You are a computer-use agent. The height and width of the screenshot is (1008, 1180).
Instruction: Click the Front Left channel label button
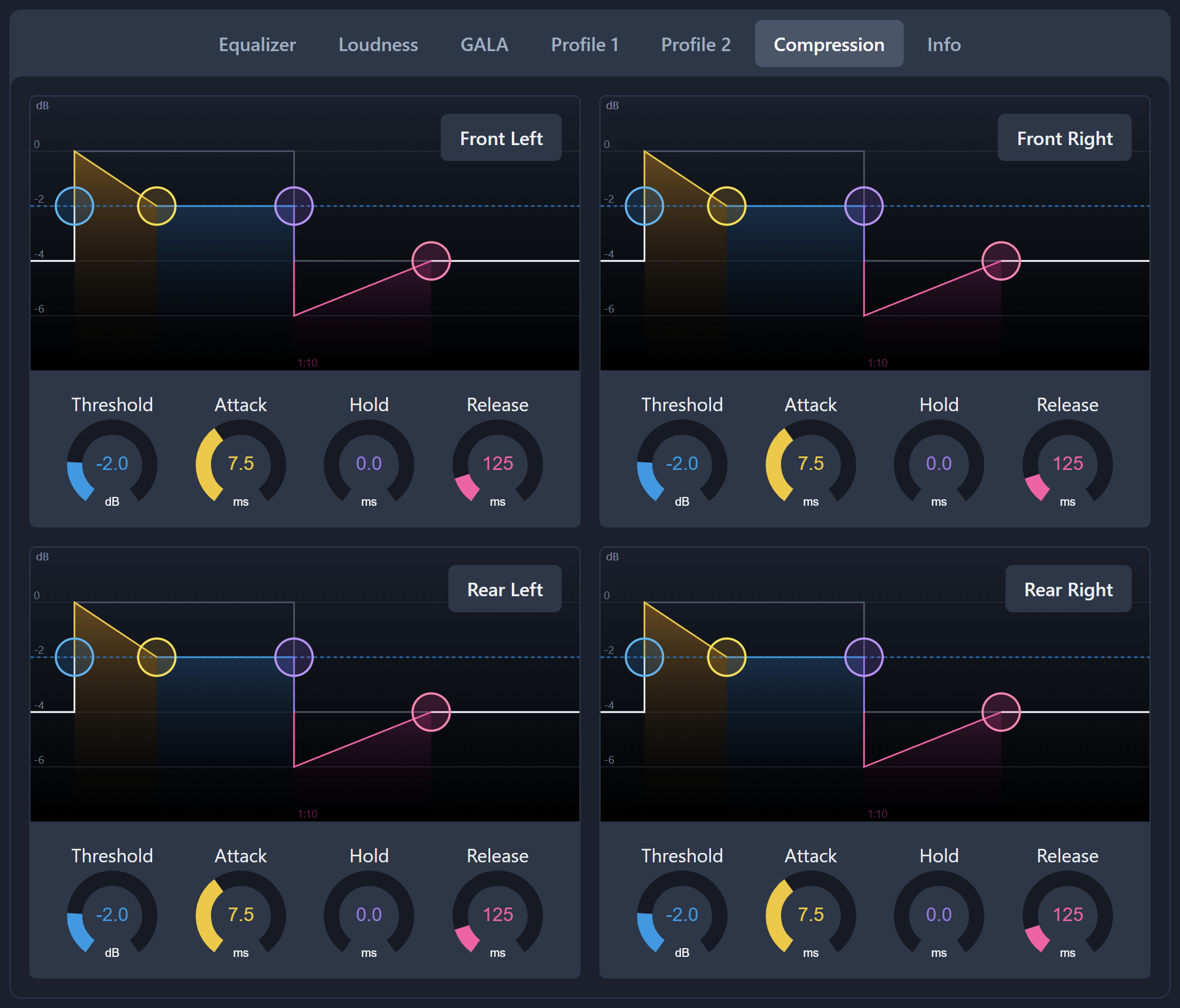point(501,138)
